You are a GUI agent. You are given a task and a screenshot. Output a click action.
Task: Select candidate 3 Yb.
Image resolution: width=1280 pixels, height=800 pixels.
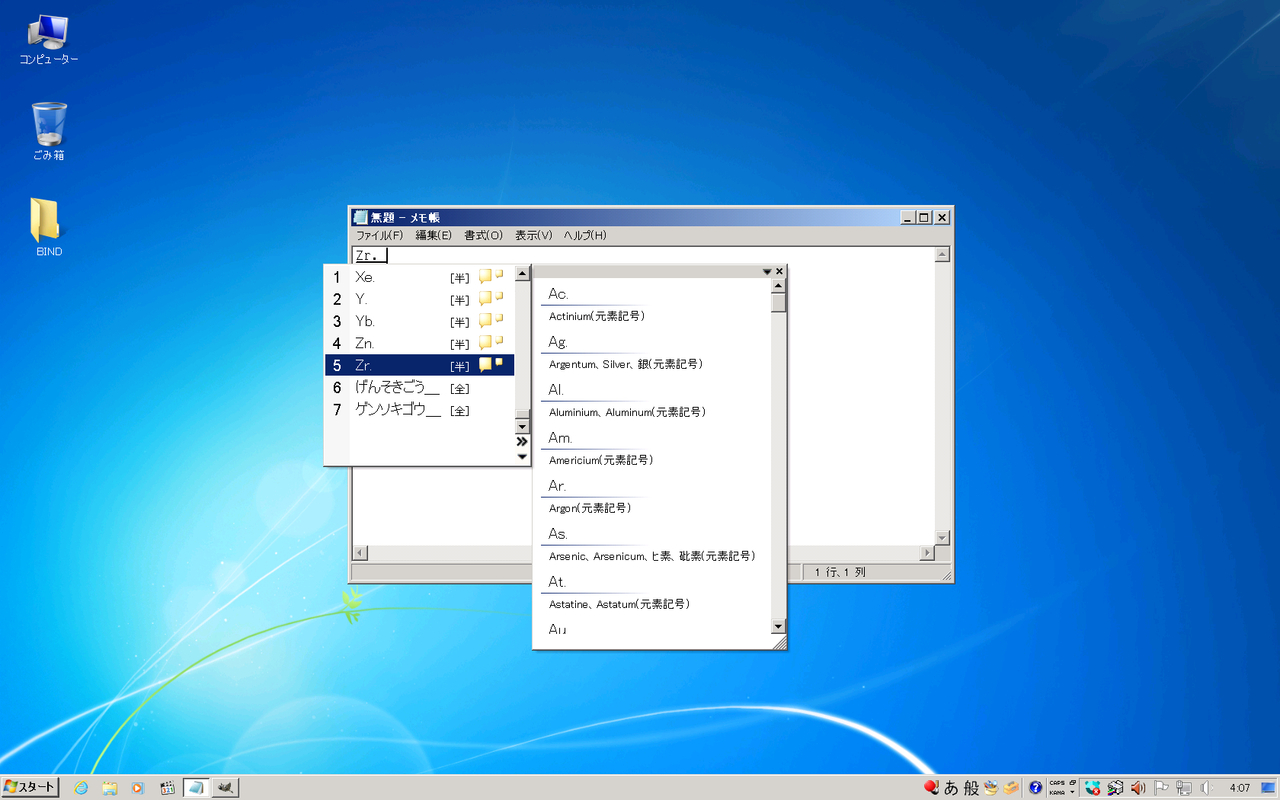[x=420, y=321]
